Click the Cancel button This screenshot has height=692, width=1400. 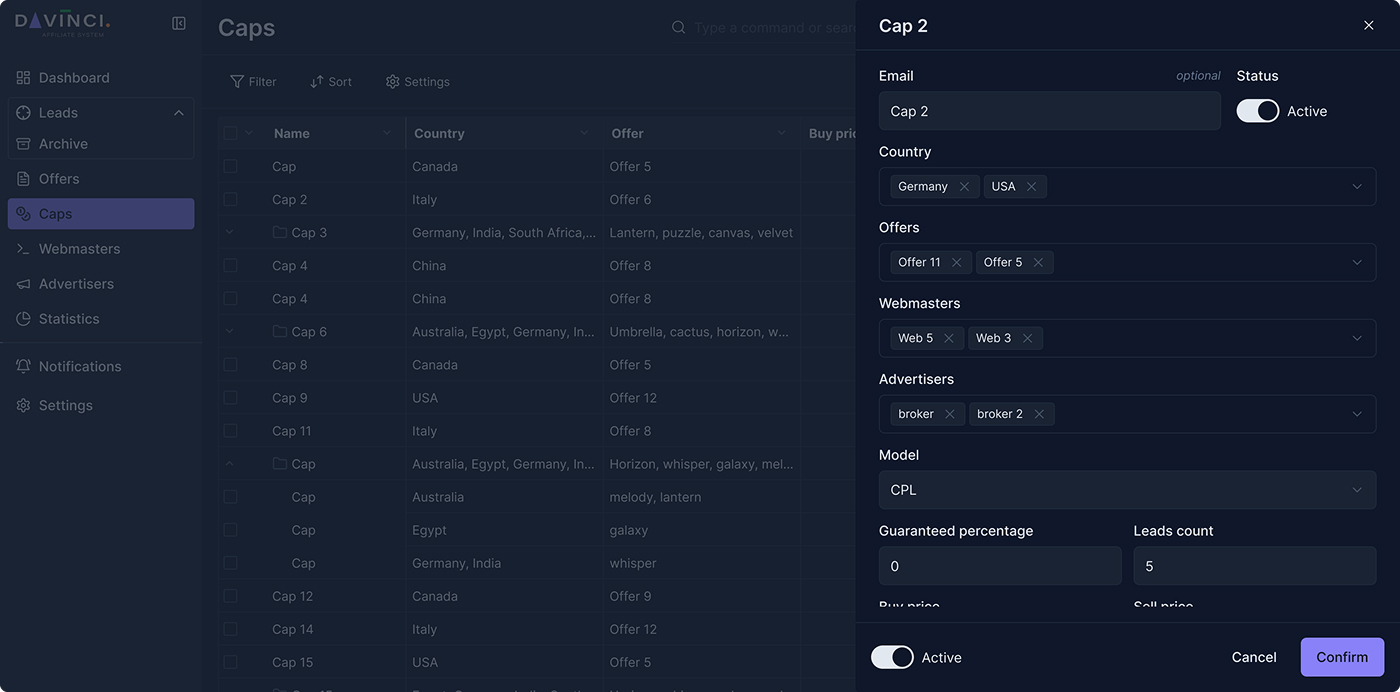1253,657
